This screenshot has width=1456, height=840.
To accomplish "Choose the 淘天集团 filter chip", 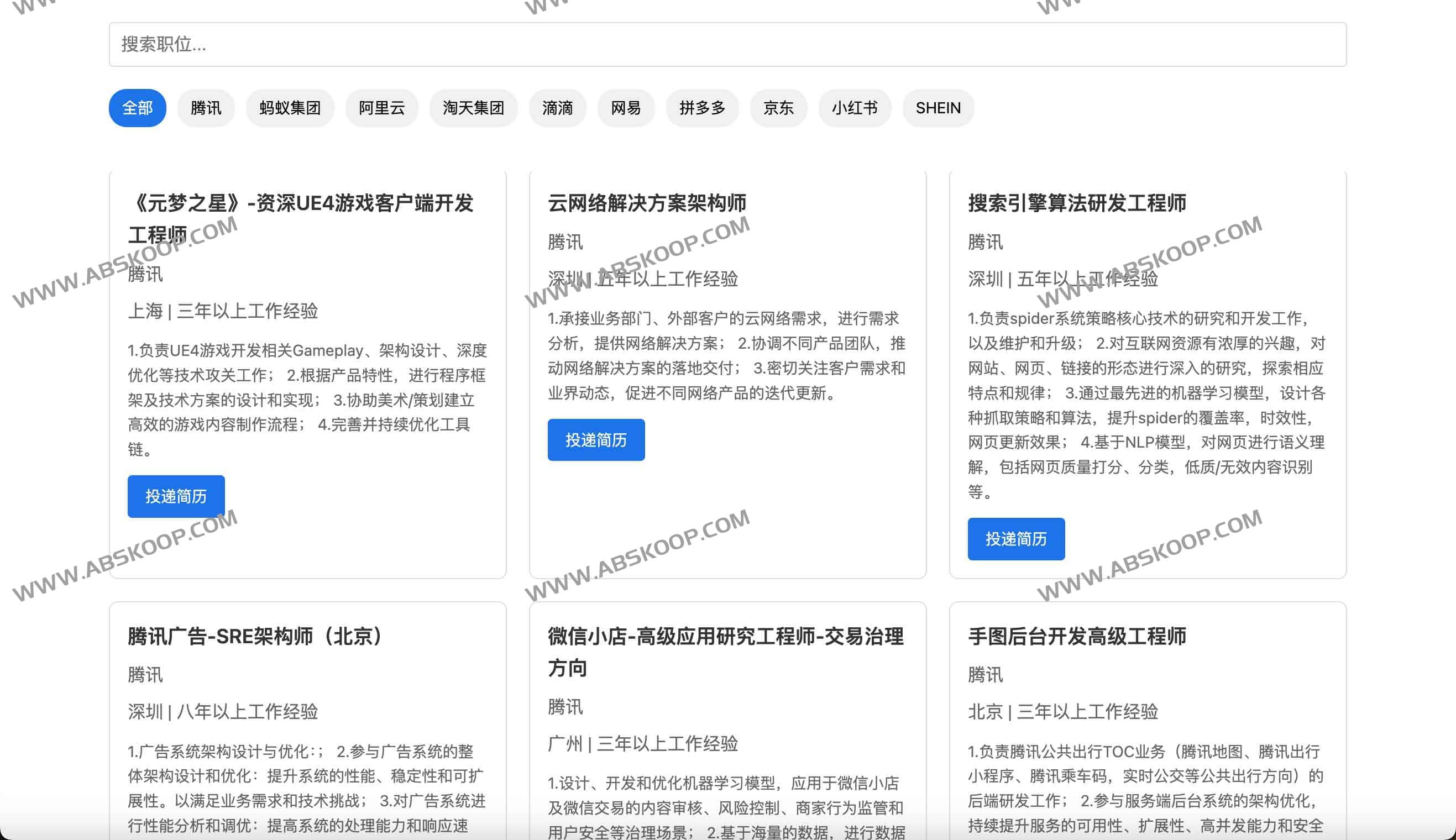I will coord(473,108).
